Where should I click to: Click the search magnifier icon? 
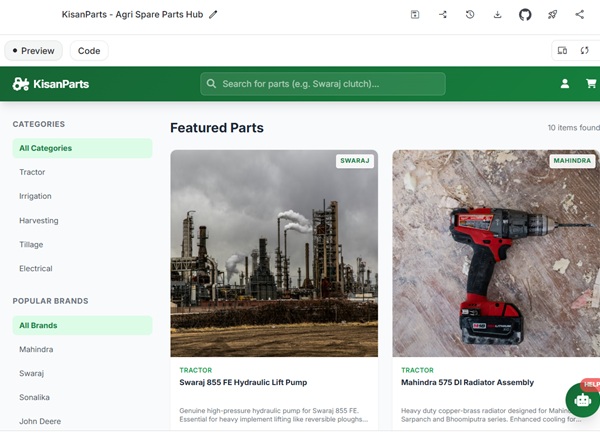click(x=211, y=83)
